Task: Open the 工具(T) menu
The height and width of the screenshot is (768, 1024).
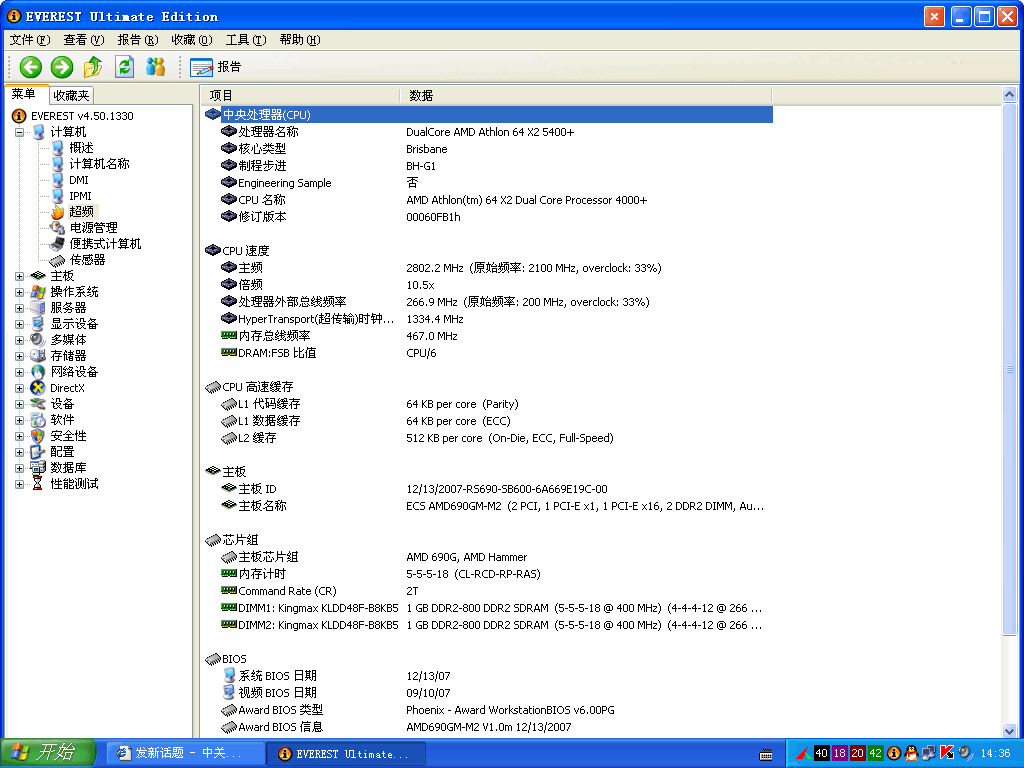Action: 246,40
